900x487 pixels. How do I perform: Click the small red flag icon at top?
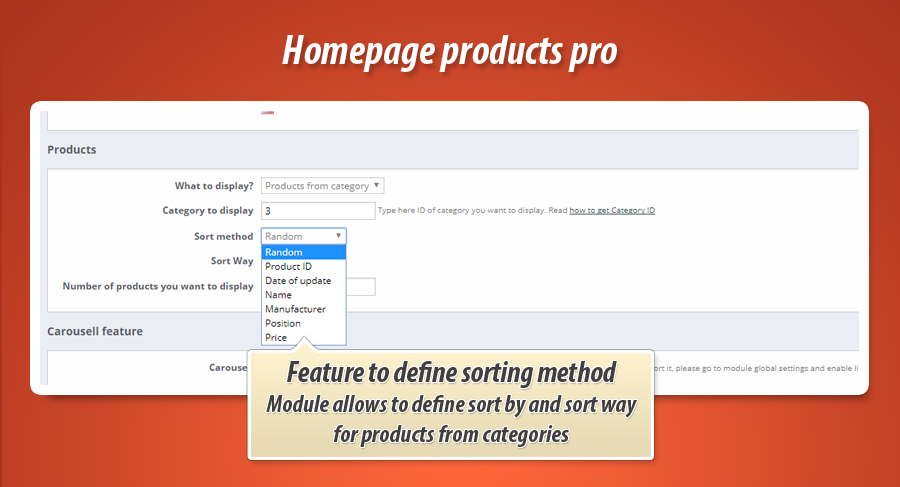click(x=267, y=112)
